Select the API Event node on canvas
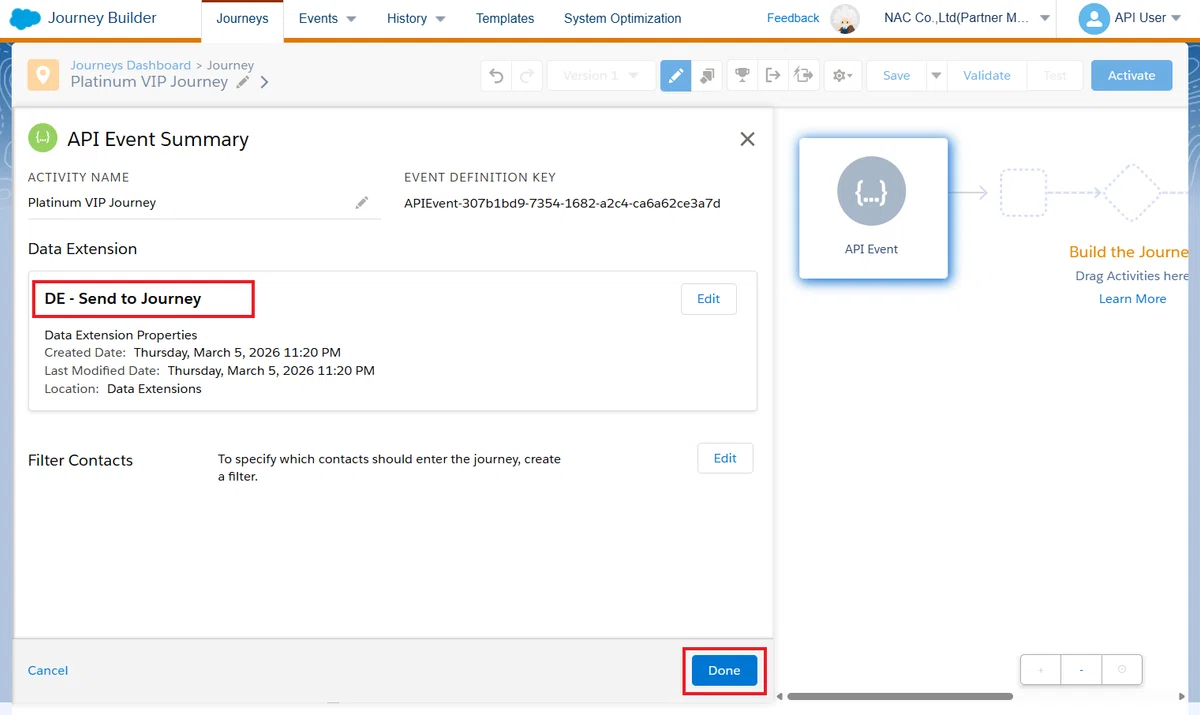The width and height of the screenshot is (1200, 715). click(x=873, y=208)
